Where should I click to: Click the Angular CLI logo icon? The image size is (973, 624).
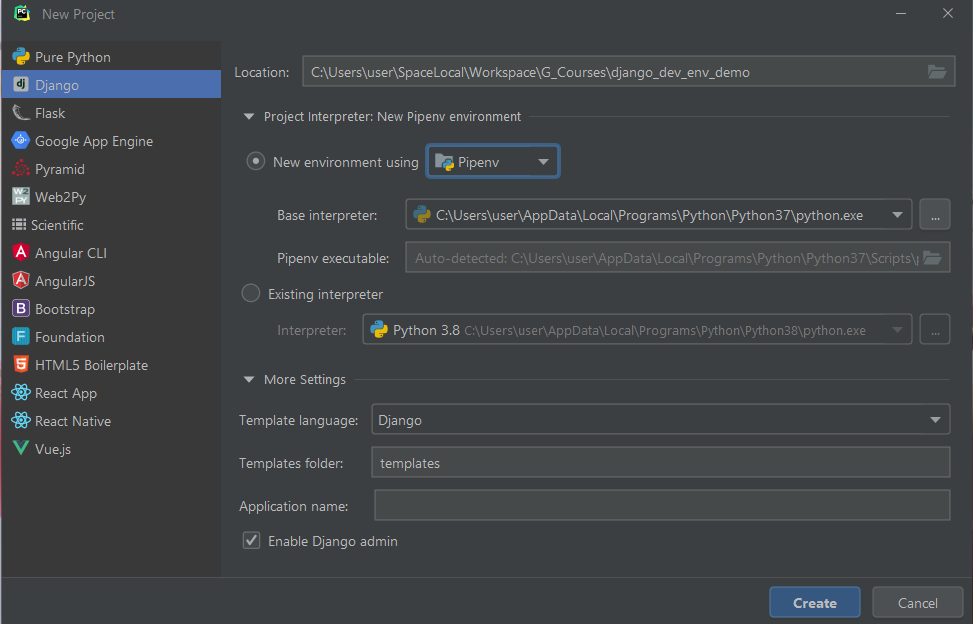20,252
